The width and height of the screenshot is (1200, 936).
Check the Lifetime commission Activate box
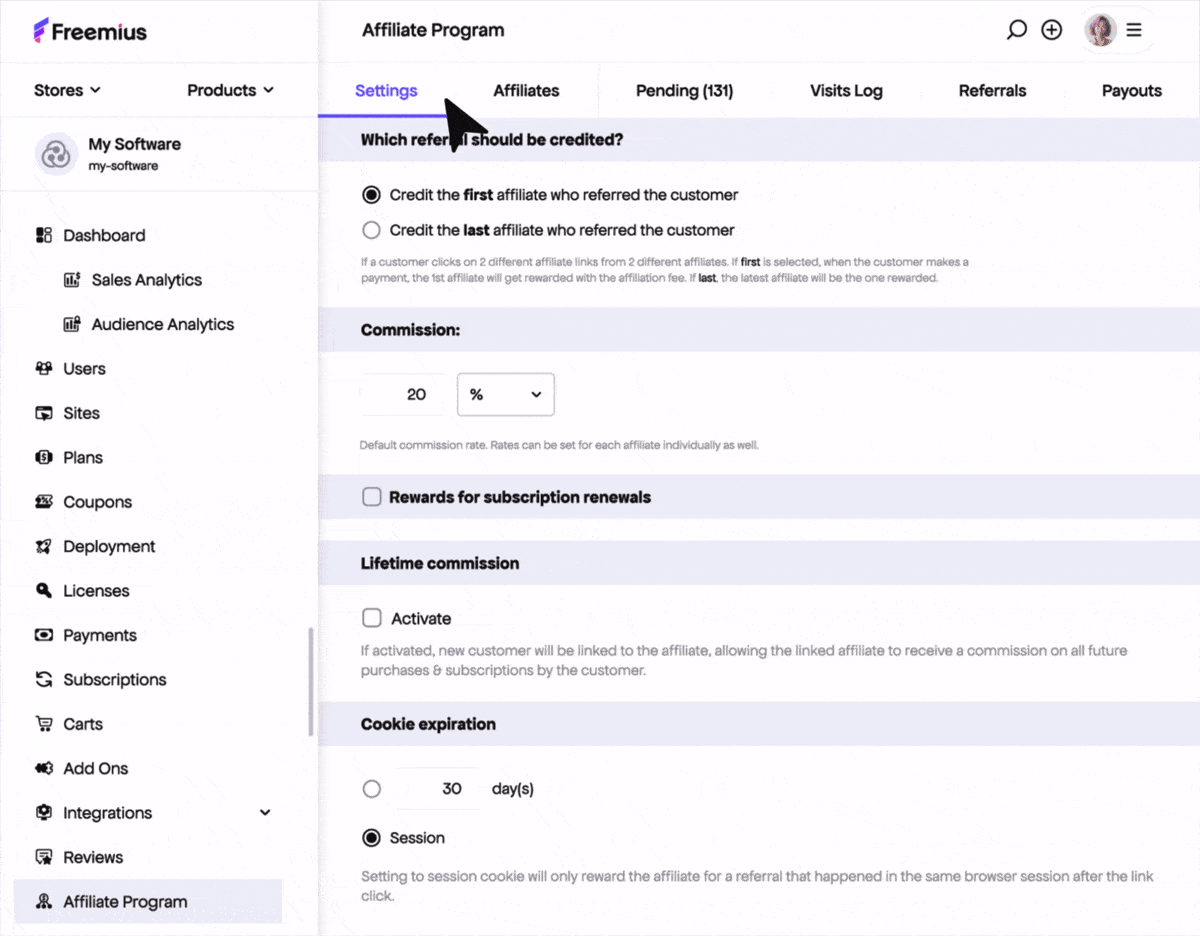pyautogui.click(x=372, y=618)
